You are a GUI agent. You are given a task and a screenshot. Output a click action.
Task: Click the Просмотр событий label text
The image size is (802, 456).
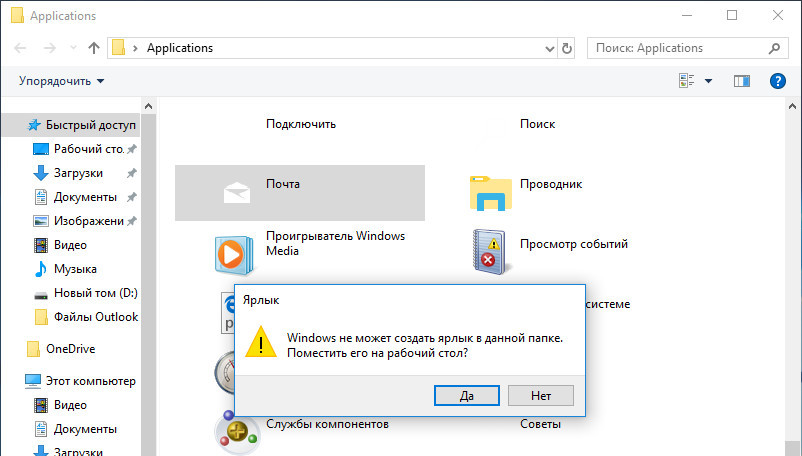point(574,244)
